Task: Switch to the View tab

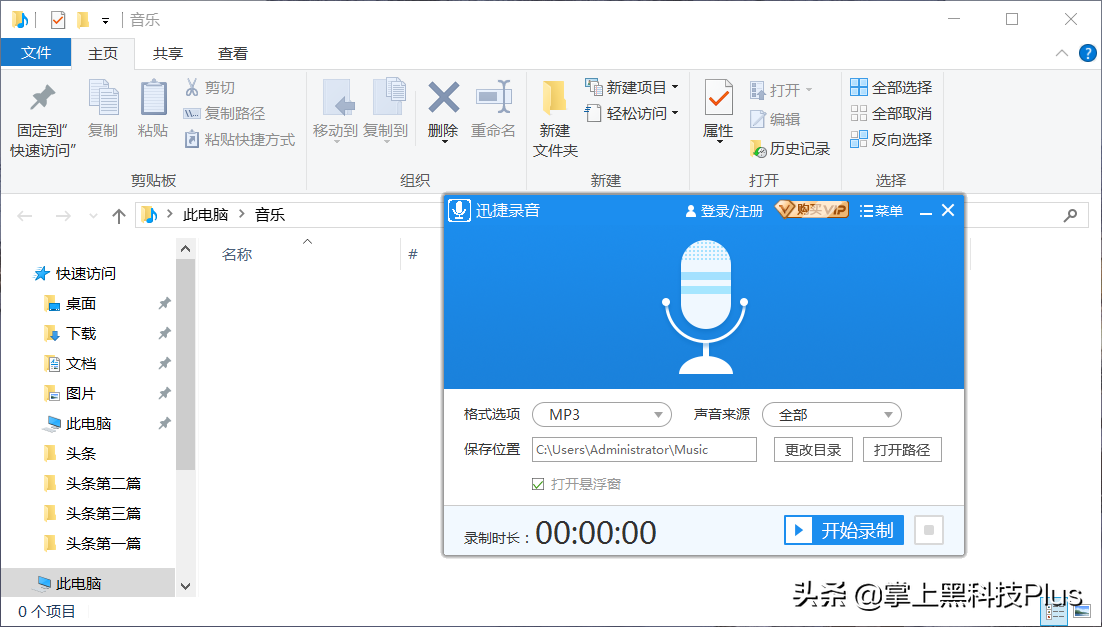Action: click(x=233, y=53)
